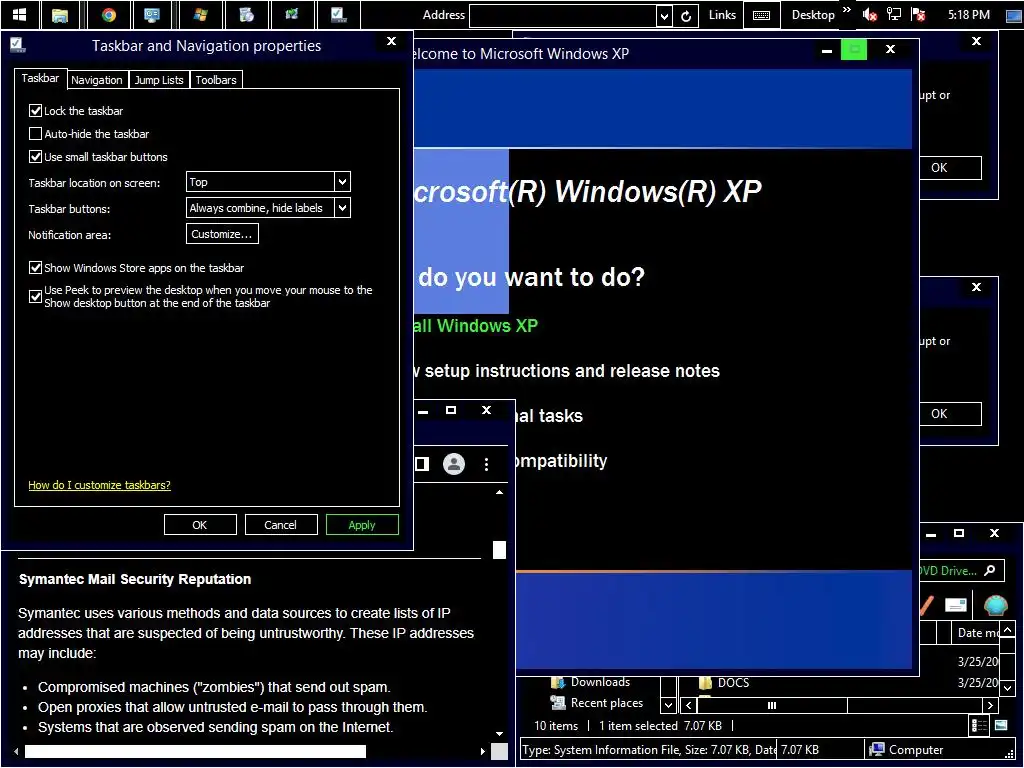Open Taskbar location on screen dropdown
Viewport: 1024px width, 768px height.
(268, 182)
